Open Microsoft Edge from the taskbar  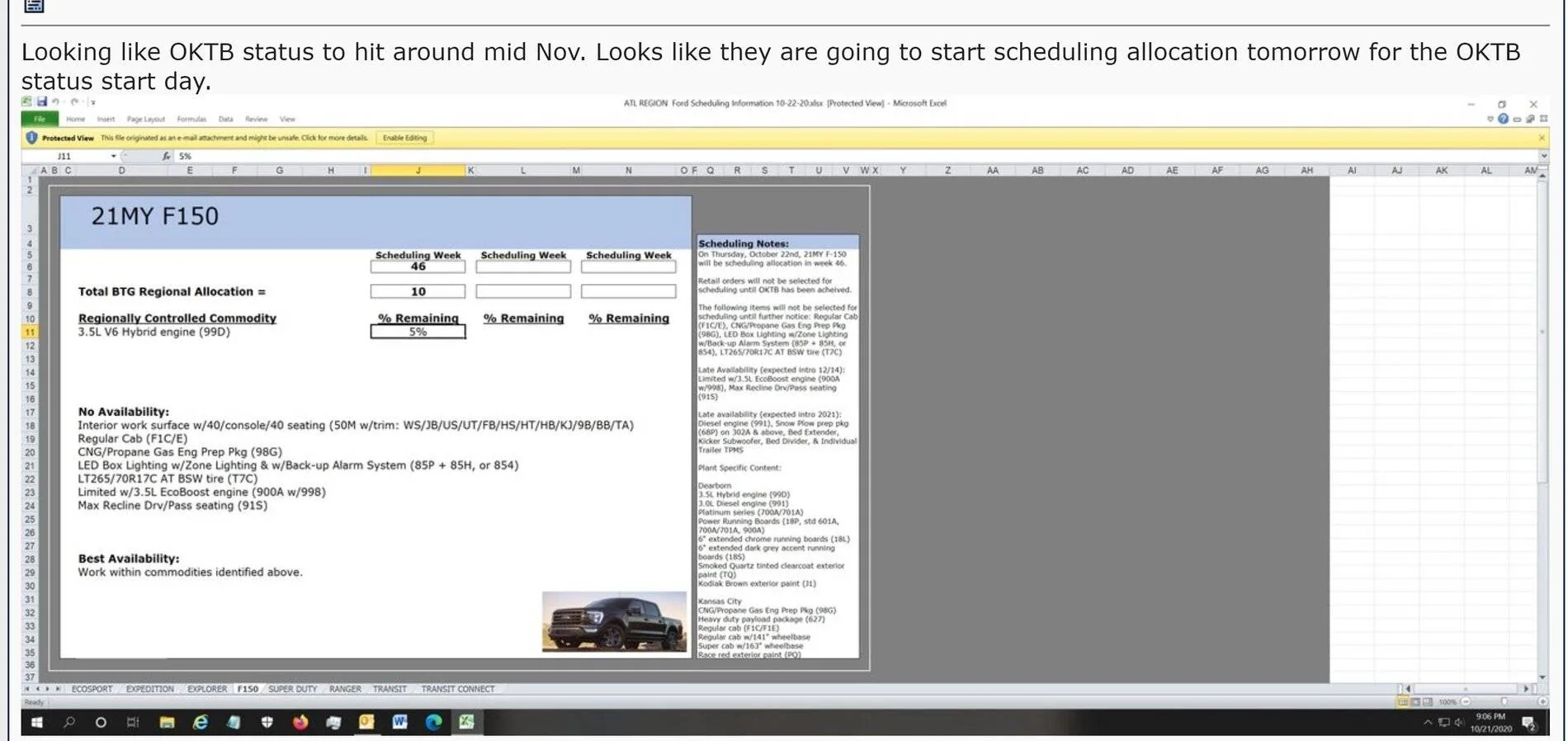[433, 723]
